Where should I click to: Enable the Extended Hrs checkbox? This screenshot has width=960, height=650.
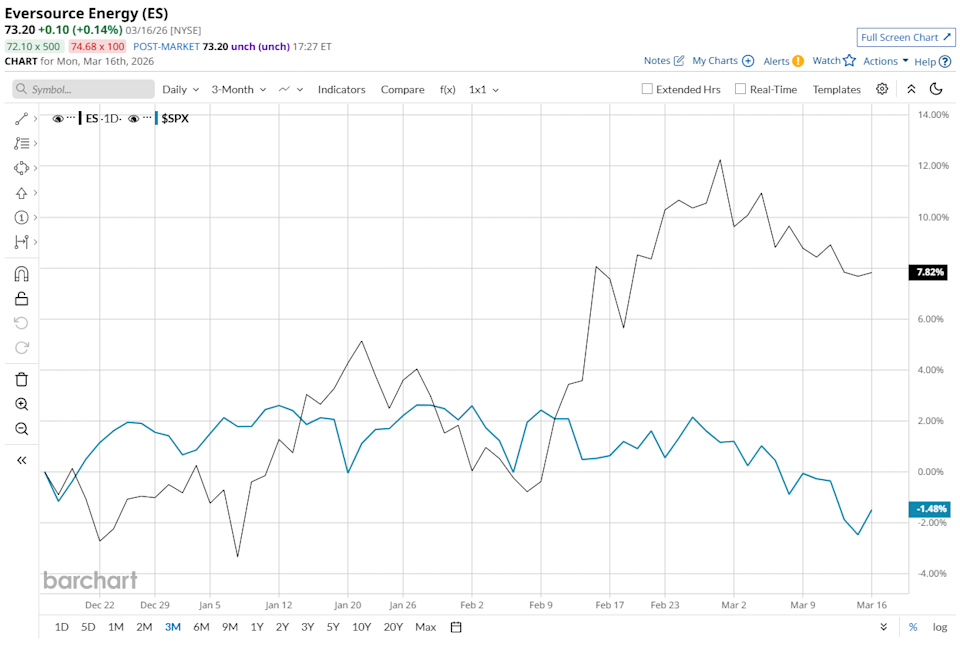647,89
